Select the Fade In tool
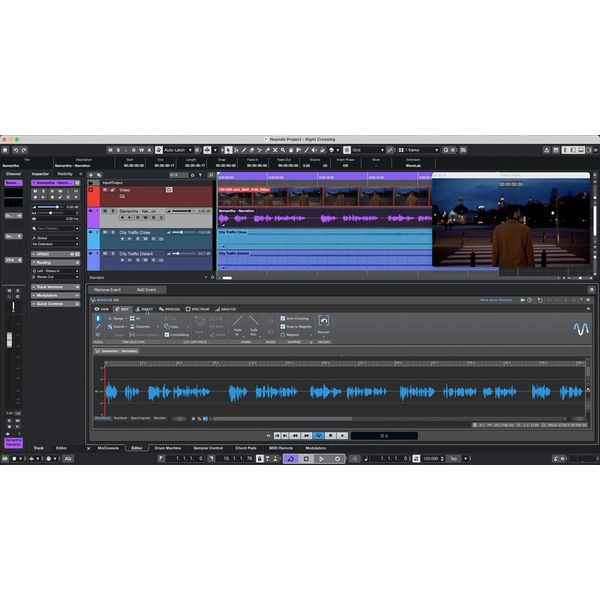This screenshot has height=600, width=600. (x=238, y=325)
